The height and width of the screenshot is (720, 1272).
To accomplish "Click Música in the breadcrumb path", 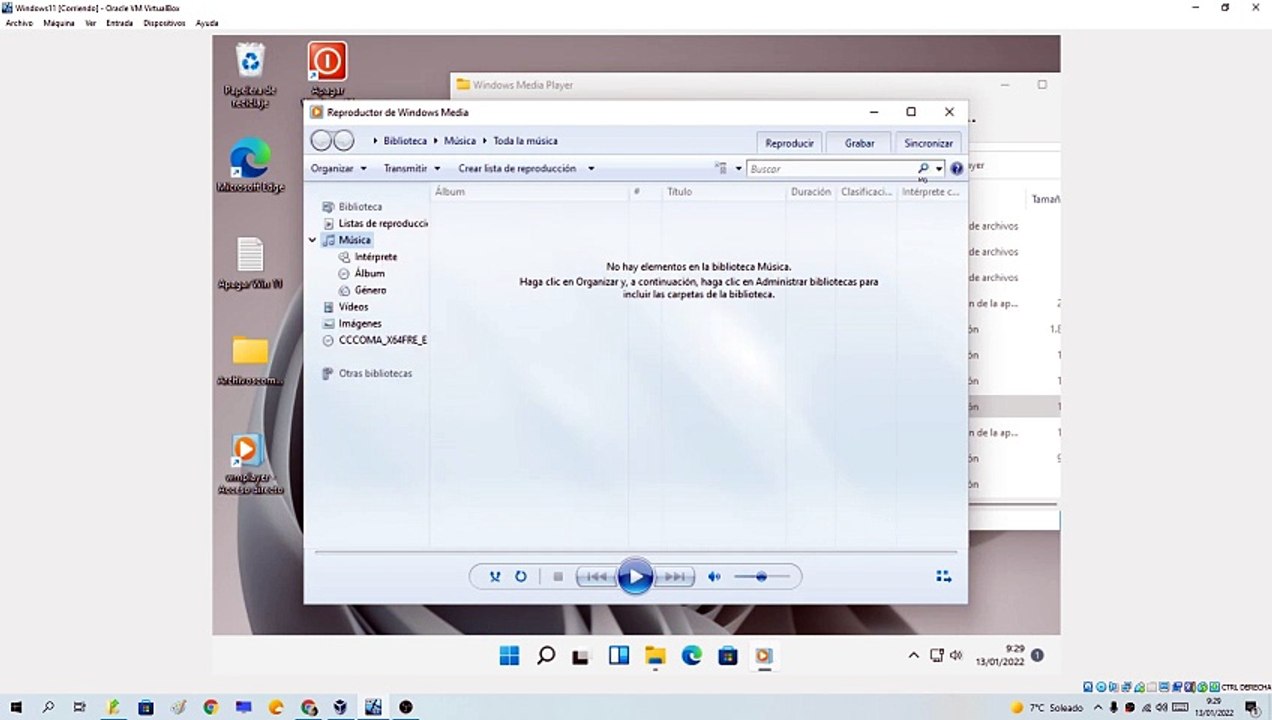I will point(460,141).
